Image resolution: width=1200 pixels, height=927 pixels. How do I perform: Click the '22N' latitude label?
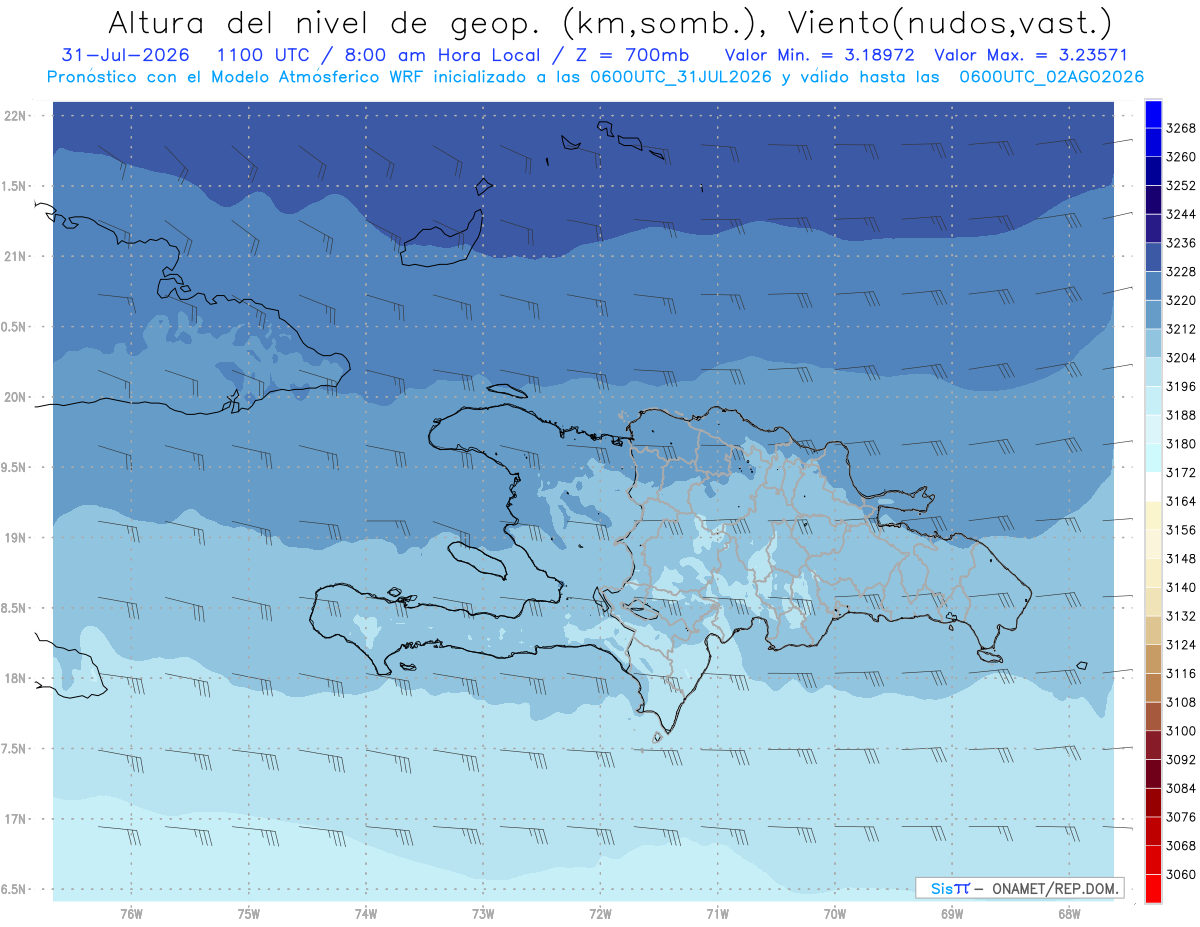coord(15,116)
